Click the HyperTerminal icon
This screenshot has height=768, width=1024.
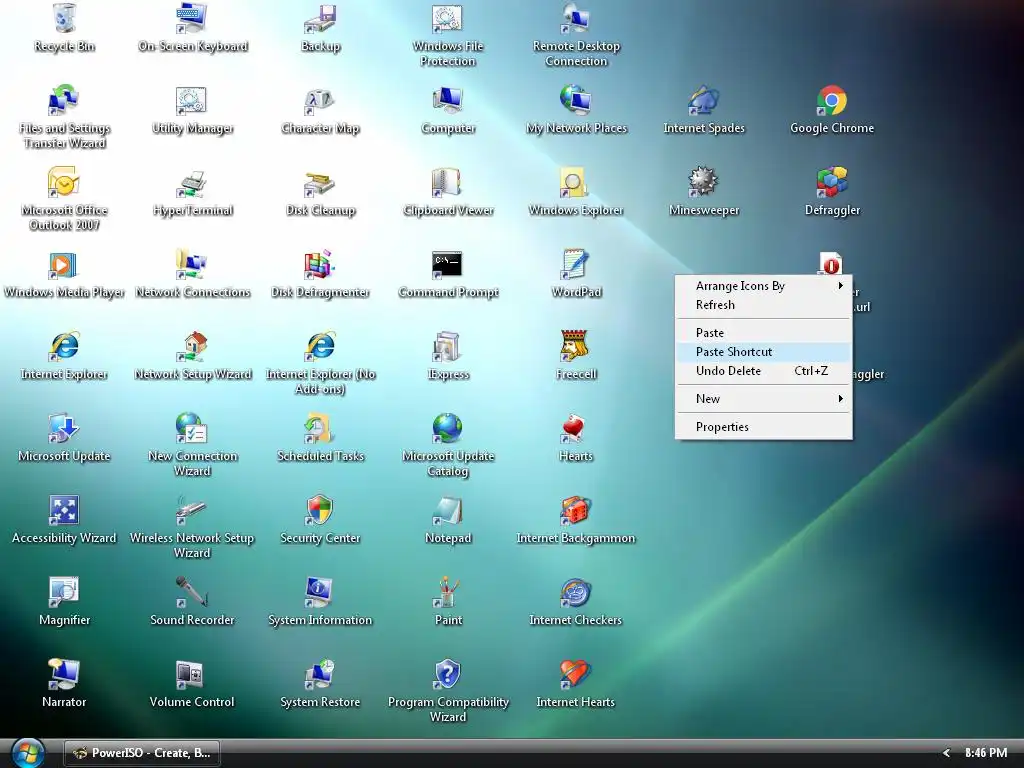tap(192, 182)
